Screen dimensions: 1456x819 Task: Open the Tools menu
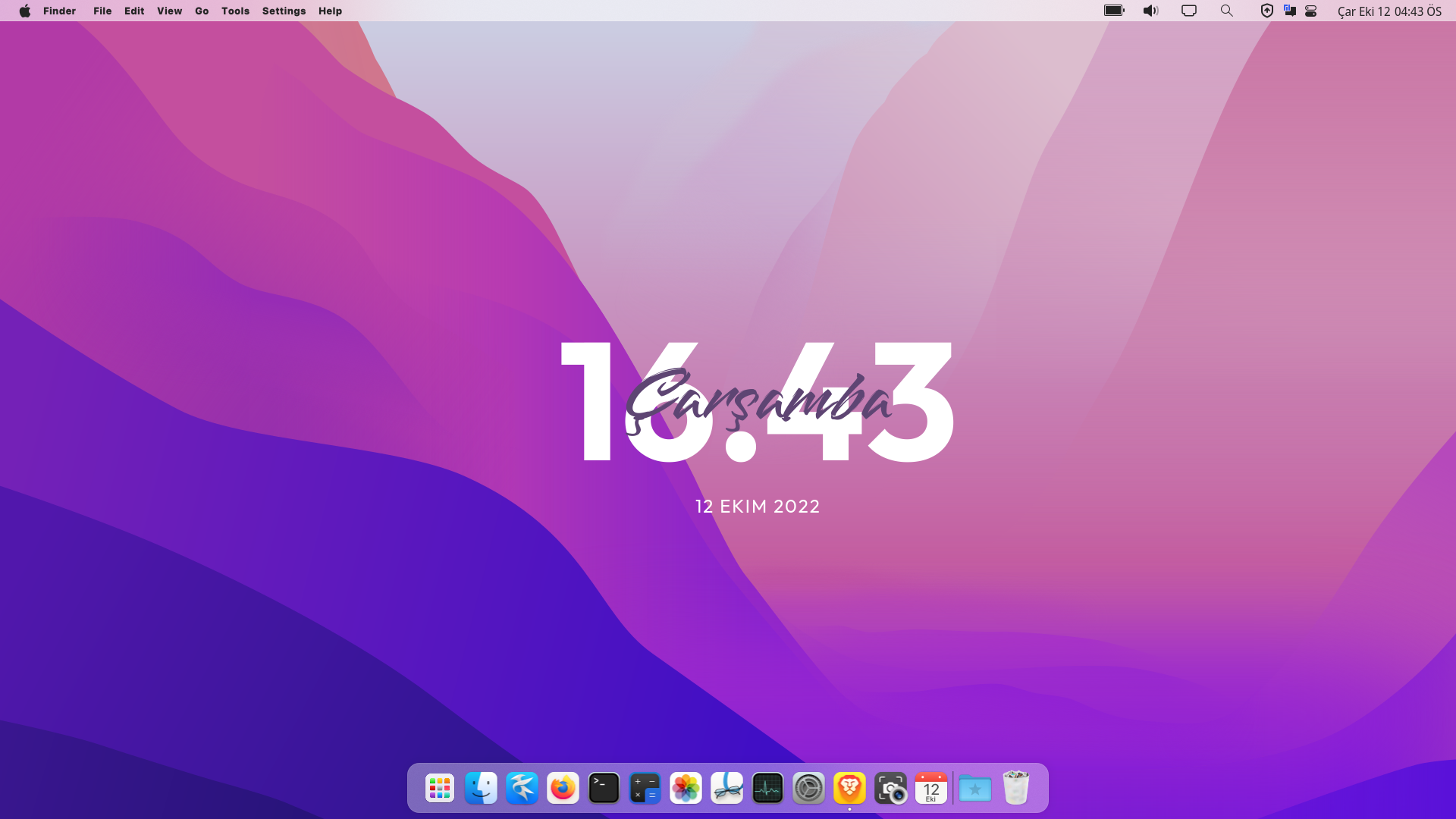point(235,11)
